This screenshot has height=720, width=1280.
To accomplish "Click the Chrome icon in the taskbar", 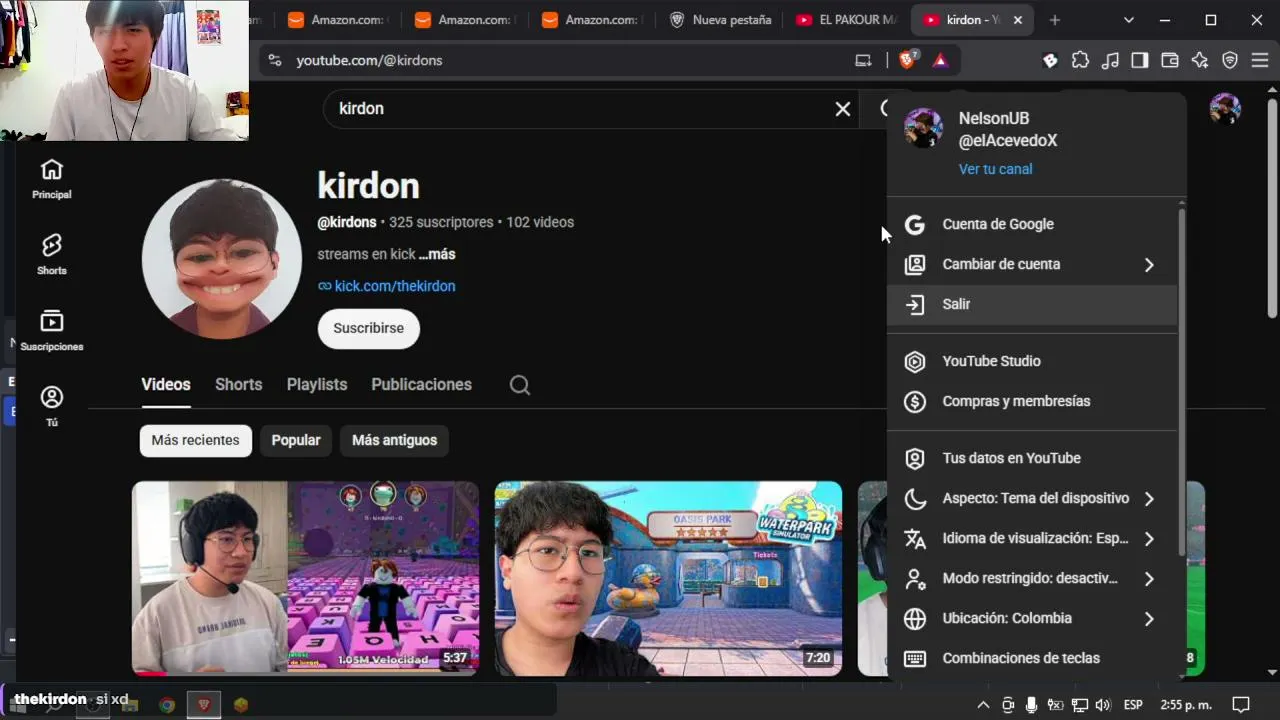I will (x=167, y=705).
